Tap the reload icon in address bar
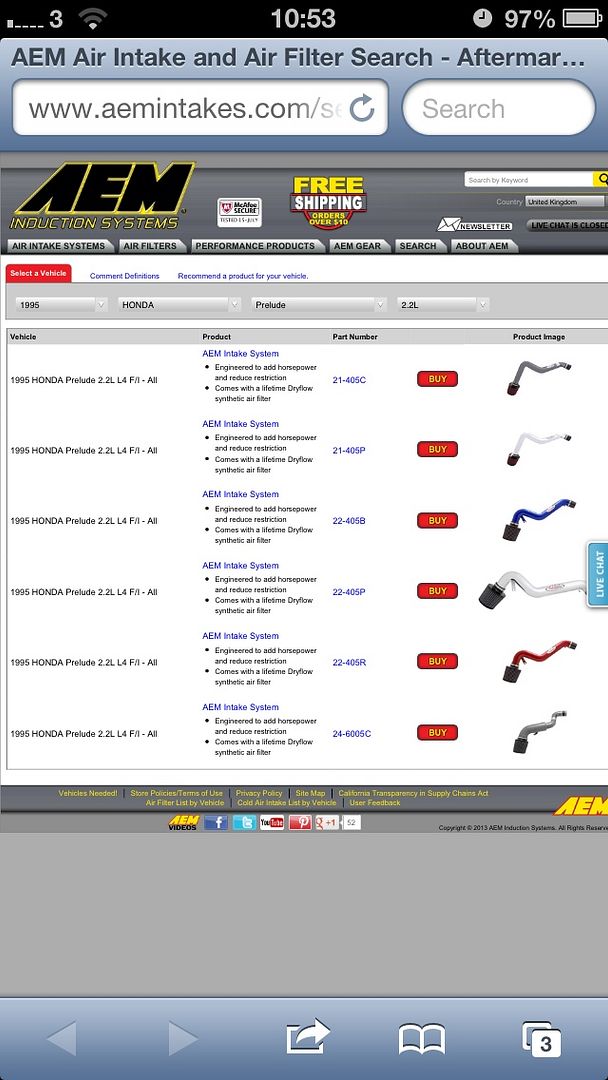Viewport: 608px width, 1080px height. point(362,108)
